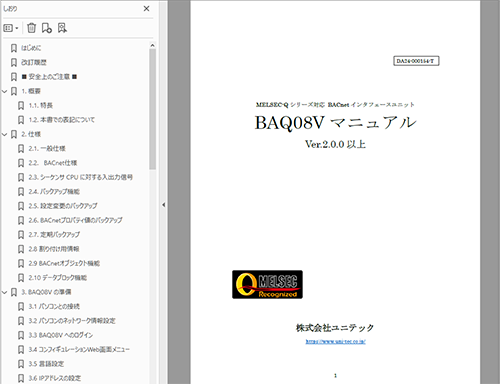Select the 改訂履歴 bookmark
Screen dimensions: 500x384
click(34, 62)
